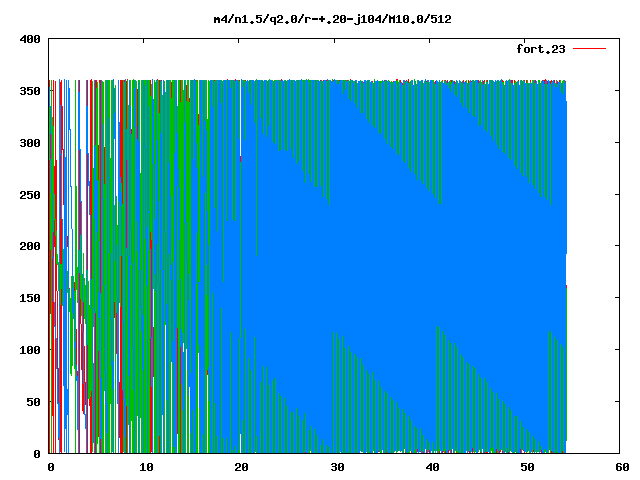Click the plot title m4/n1.5/q2.0/r-+.20-j104/M10.0/512
Image resolution: width=640 pixels, height=480 pixels.
point(332,19)
